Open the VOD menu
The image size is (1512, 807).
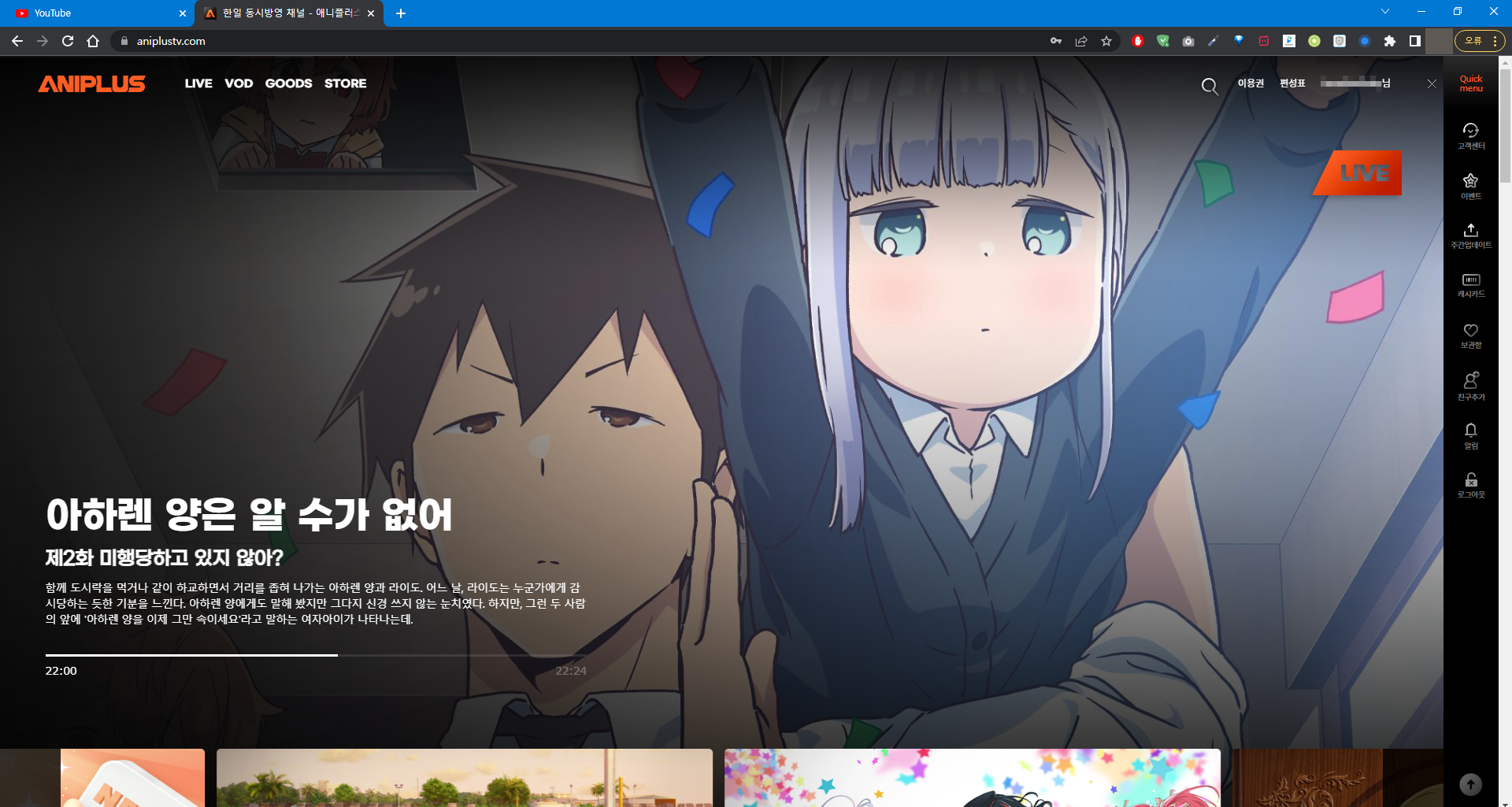point(239,83)
